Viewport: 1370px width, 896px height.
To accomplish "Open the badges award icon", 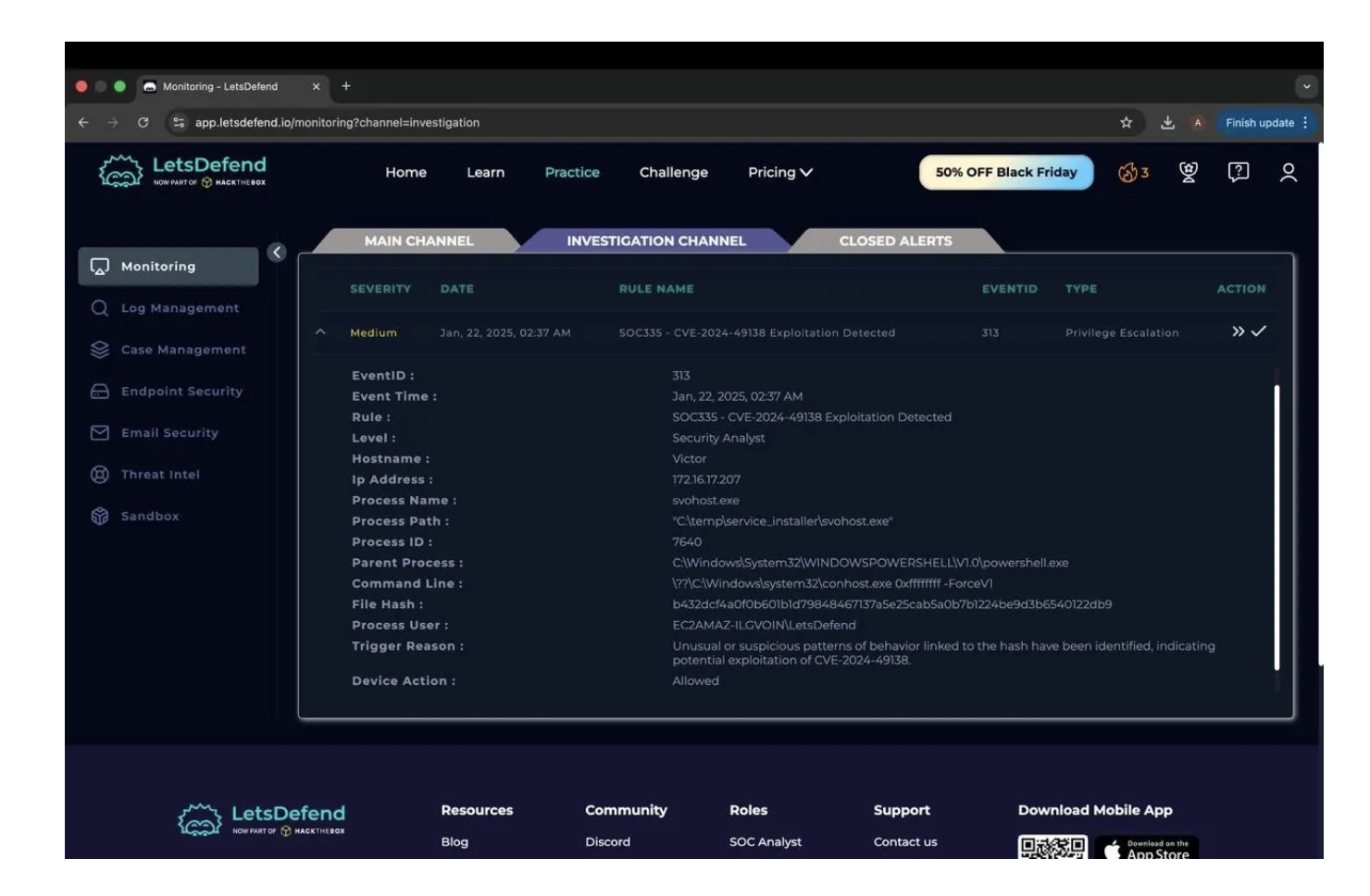I will (x=1189, y=172).
